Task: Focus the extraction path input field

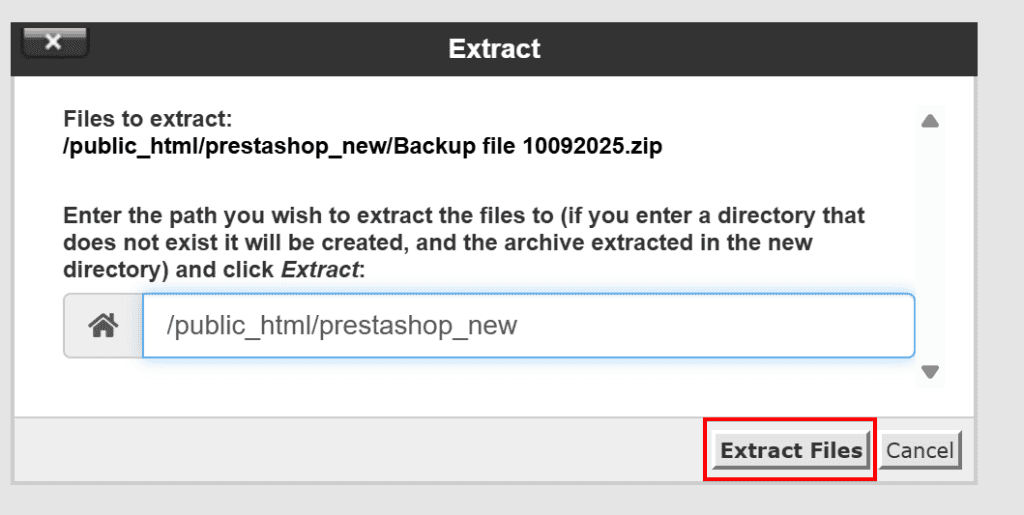Action: pyautogui.click(x=528, y=326)
